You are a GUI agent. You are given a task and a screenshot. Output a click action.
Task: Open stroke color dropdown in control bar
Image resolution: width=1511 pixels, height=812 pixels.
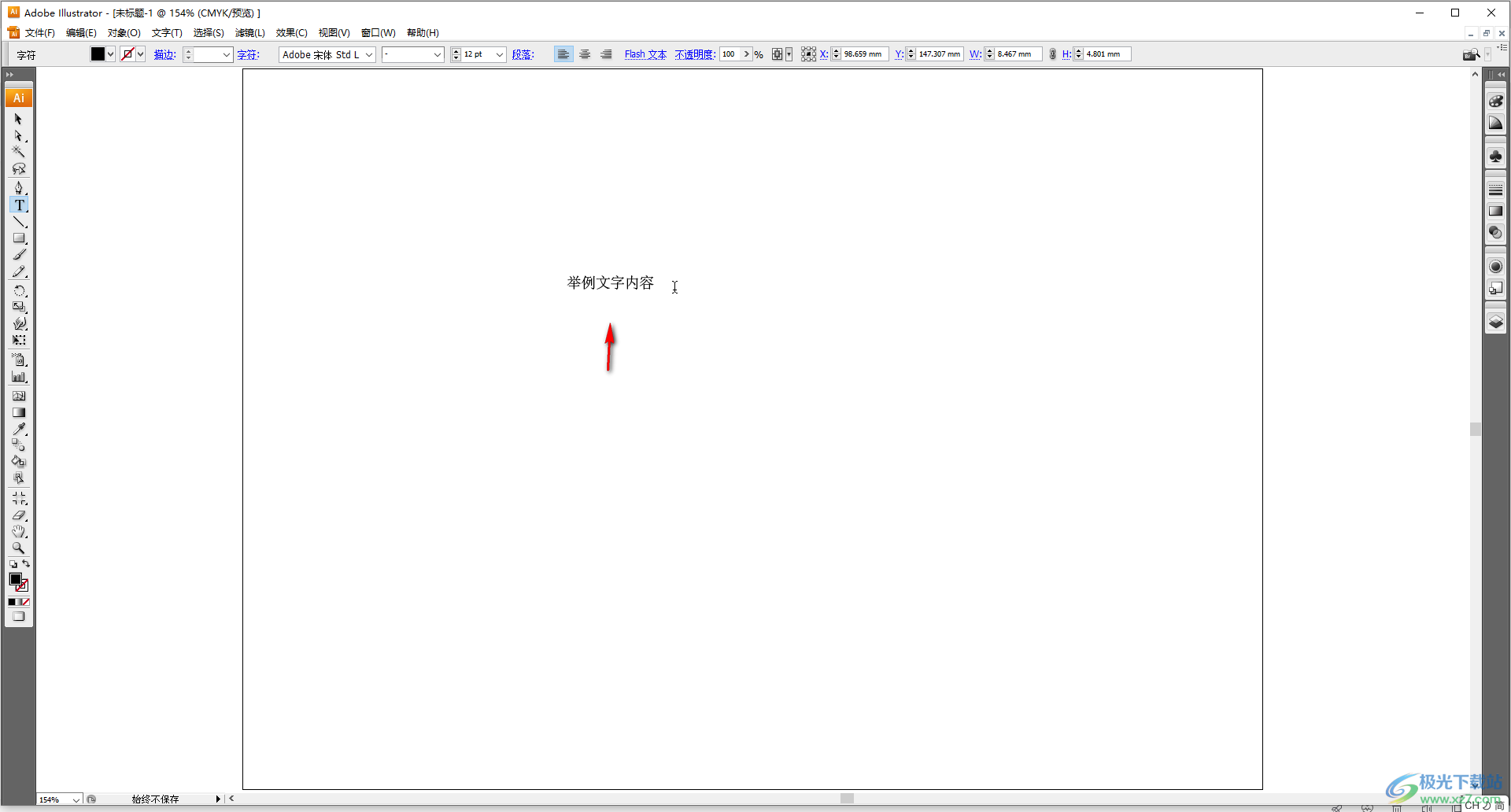coord(141,54)
